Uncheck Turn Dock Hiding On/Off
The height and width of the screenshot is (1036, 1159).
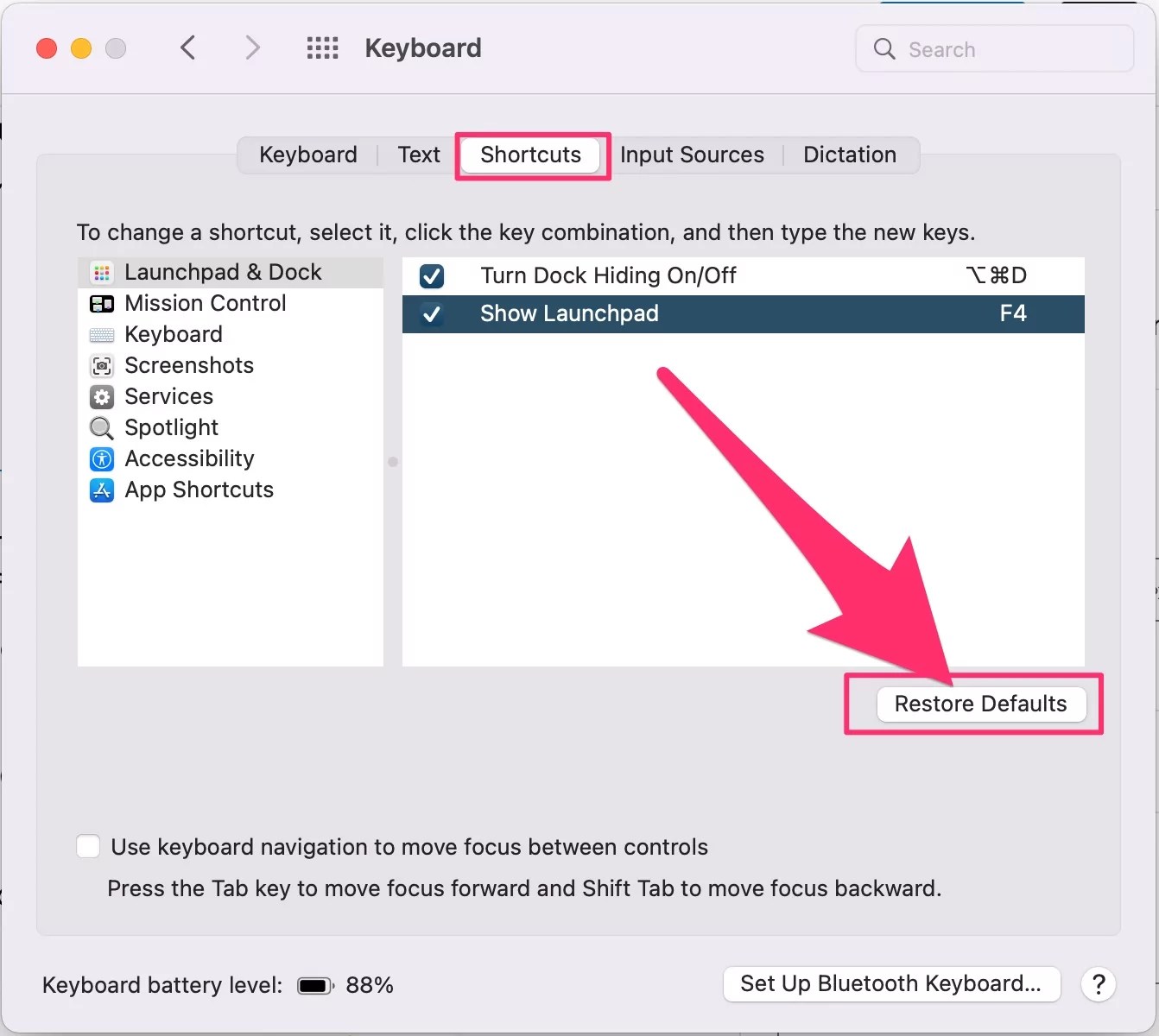432,275
